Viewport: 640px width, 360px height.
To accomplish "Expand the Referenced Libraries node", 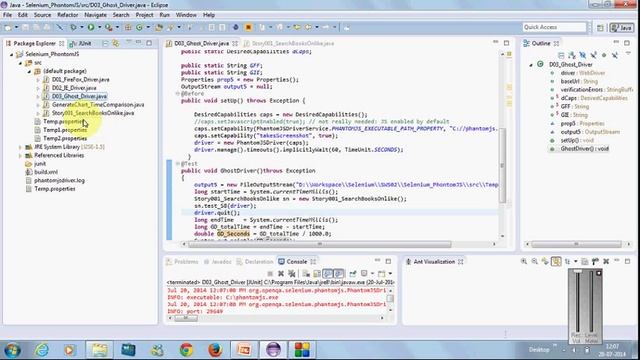I will (x=20, y=156).
